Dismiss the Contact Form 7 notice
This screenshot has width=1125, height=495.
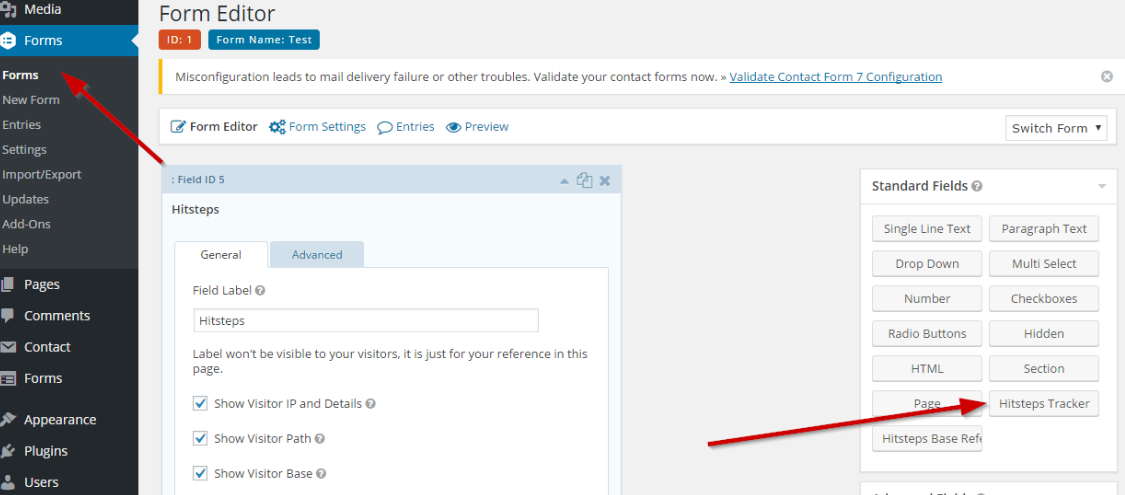[1107, 77]
